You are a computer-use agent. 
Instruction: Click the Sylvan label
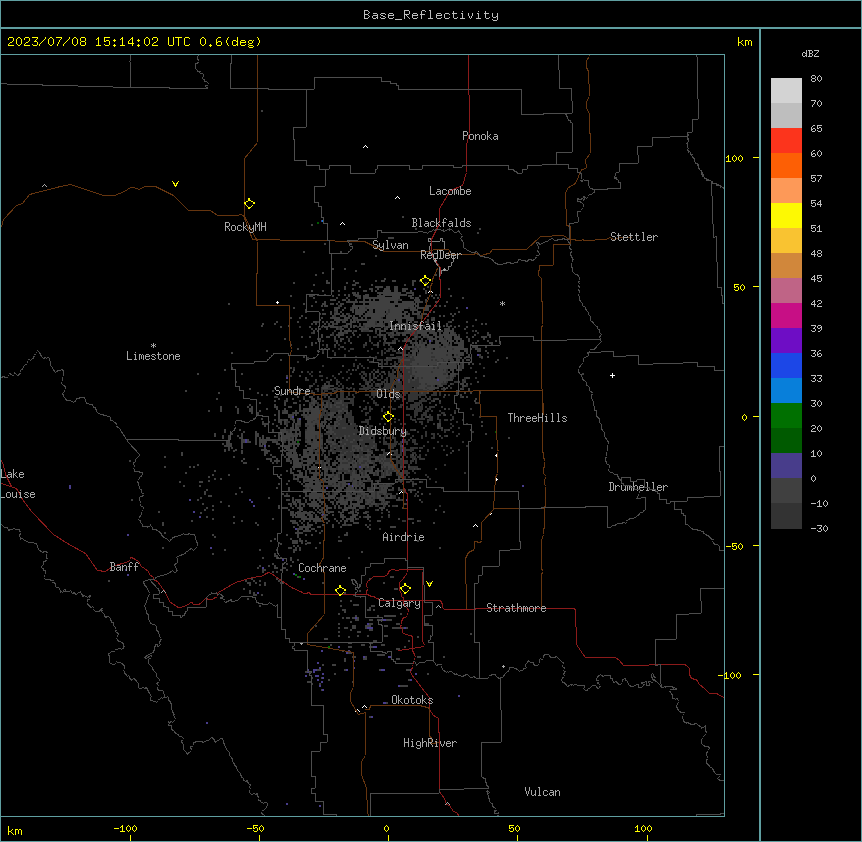pyautogui.click(x=390, y=245)
